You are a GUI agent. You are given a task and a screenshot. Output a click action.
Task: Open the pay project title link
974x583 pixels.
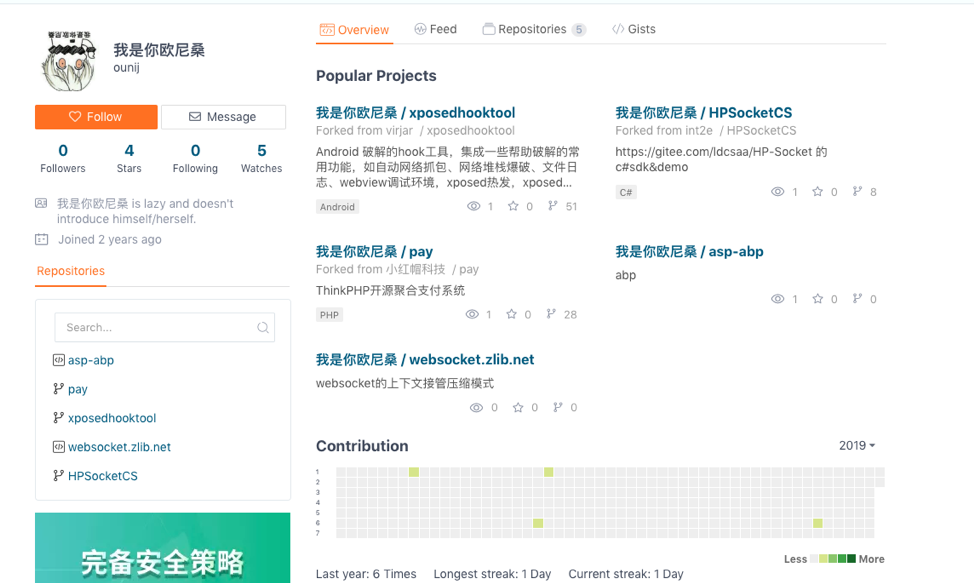375,251
